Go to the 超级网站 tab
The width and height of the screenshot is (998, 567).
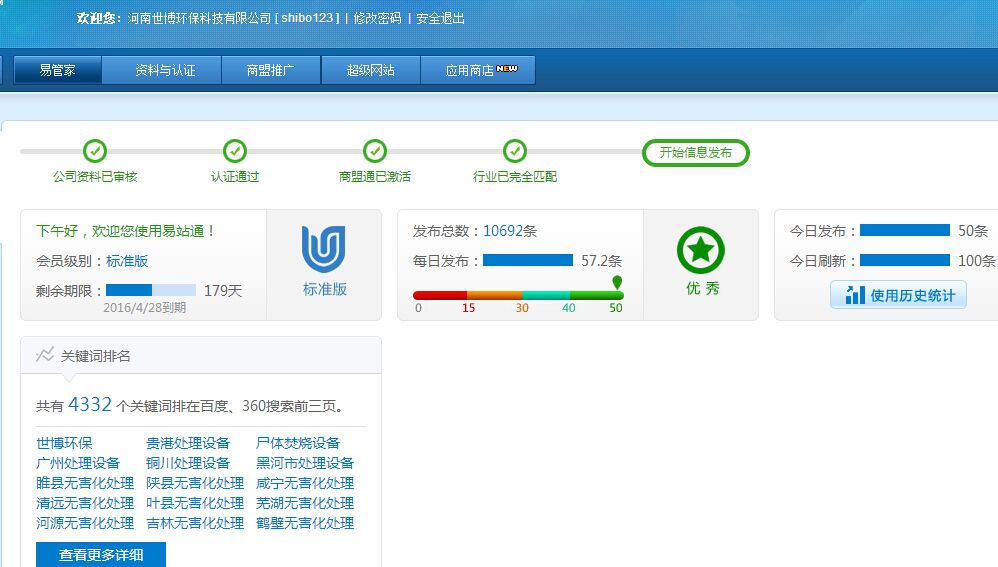click(370, 70)
